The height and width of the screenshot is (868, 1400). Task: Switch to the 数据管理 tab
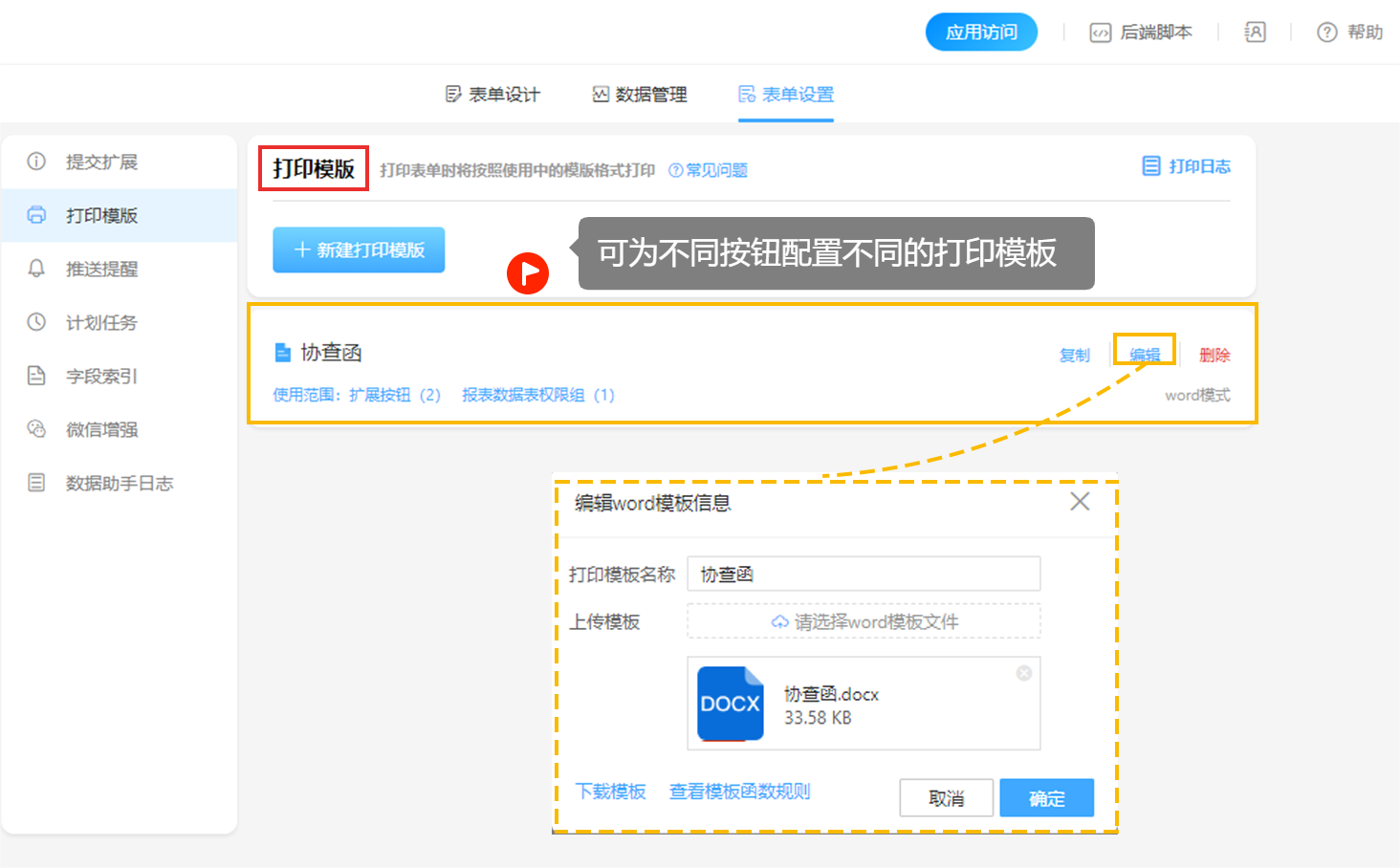[x=640, y=94]
